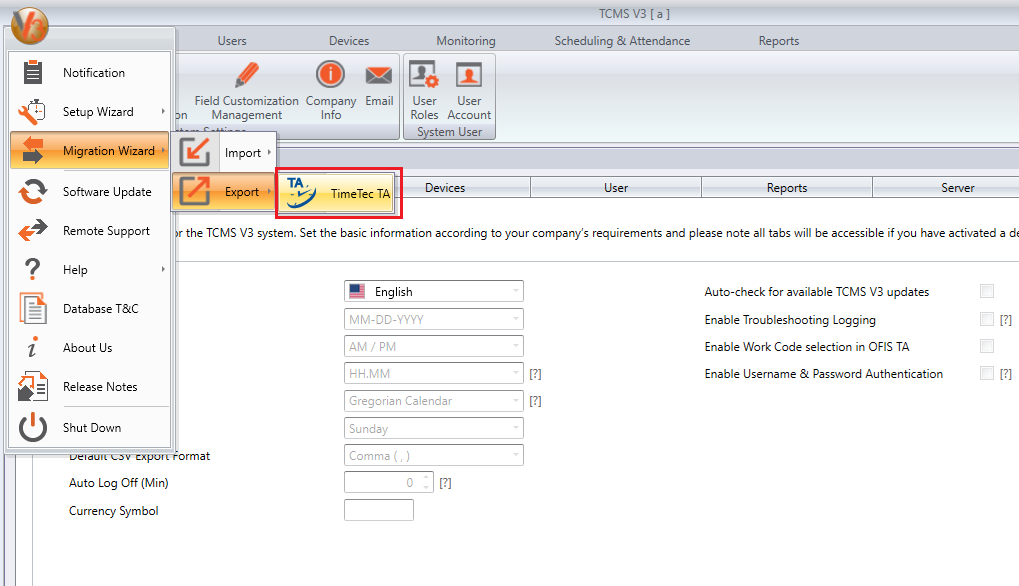Viewport: 1019px width, 586px height.
Task: Select About Us menu entry
Action: [x=90, y=347]
